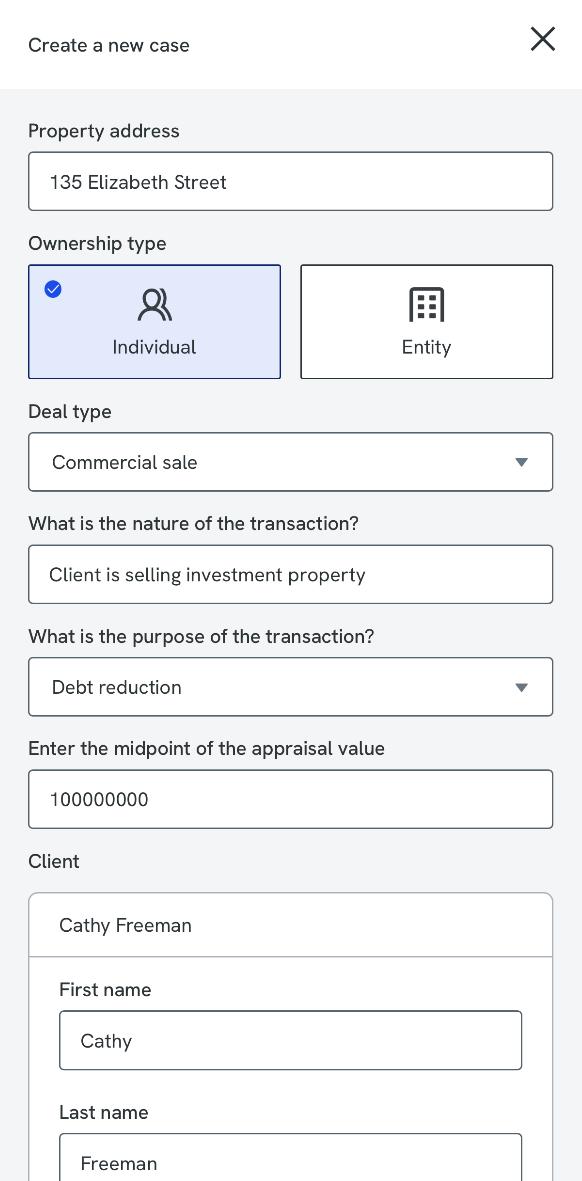The width and height of the screenshot is (582, 1181).
Task: Collapse the Cathy Freeman client header
Action: [x=291, y=925]
